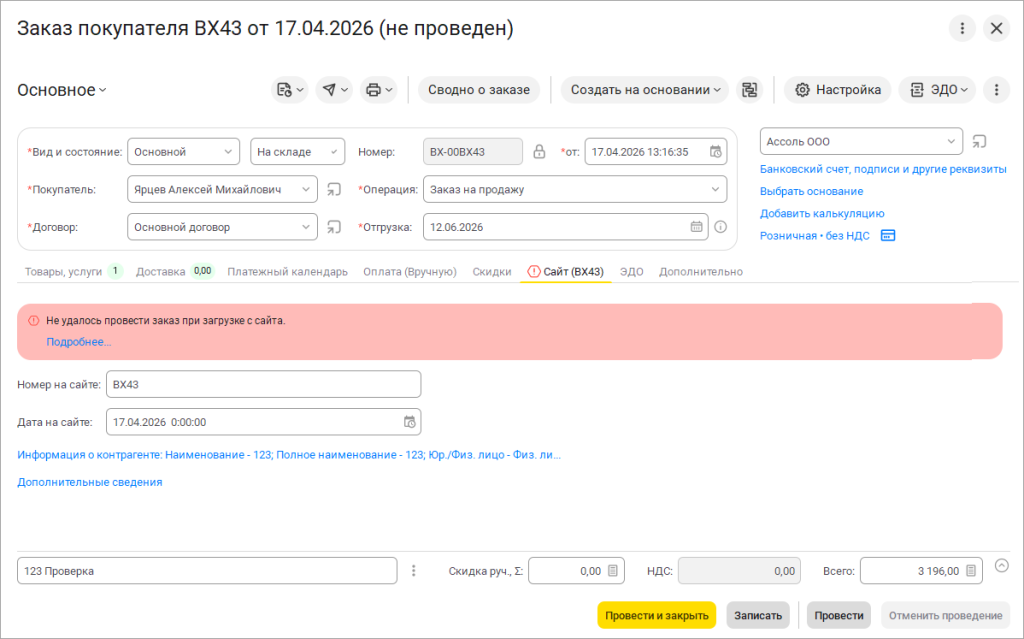Open calculator in Скидка руч. field

[x=613, y=571]
